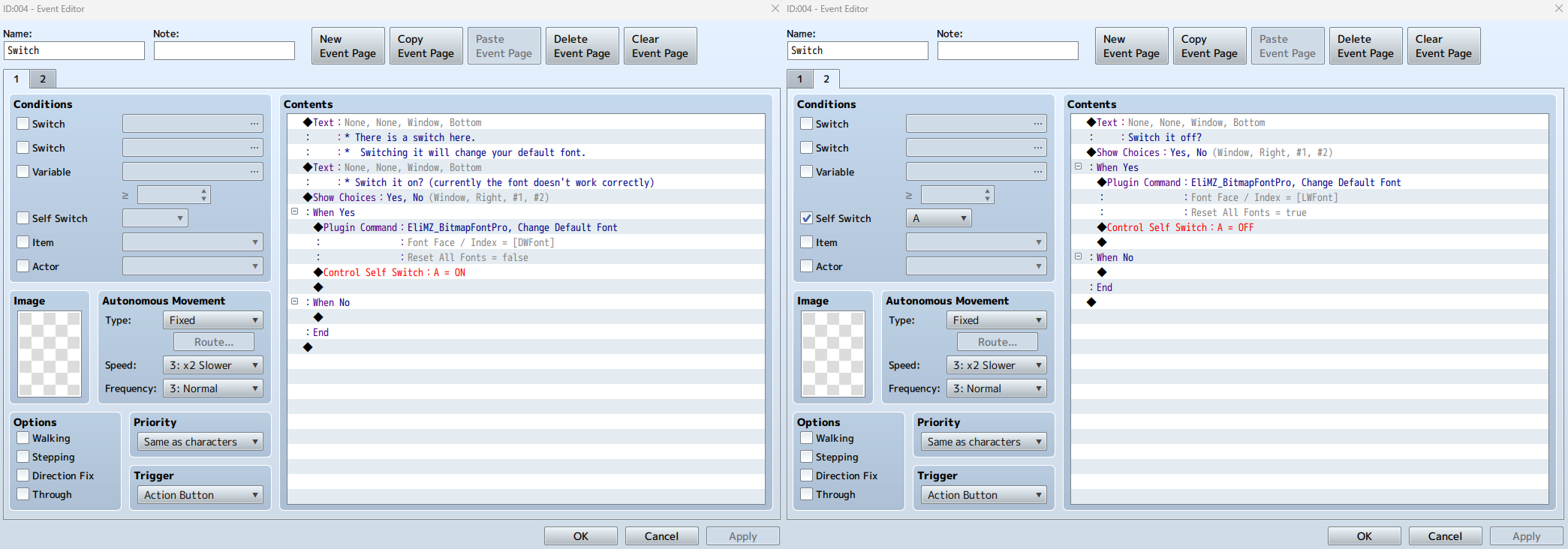Open Variable picker ellipsis in the left editor

254,172
